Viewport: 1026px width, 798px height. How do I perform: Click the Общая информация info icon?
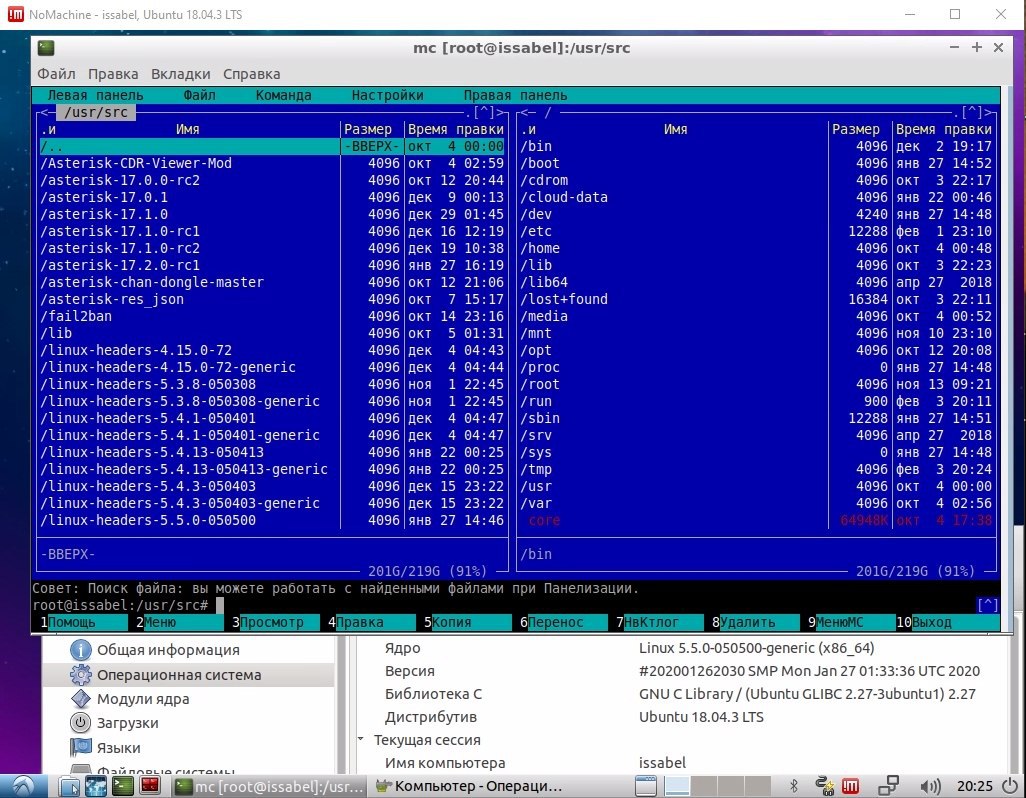80,650
